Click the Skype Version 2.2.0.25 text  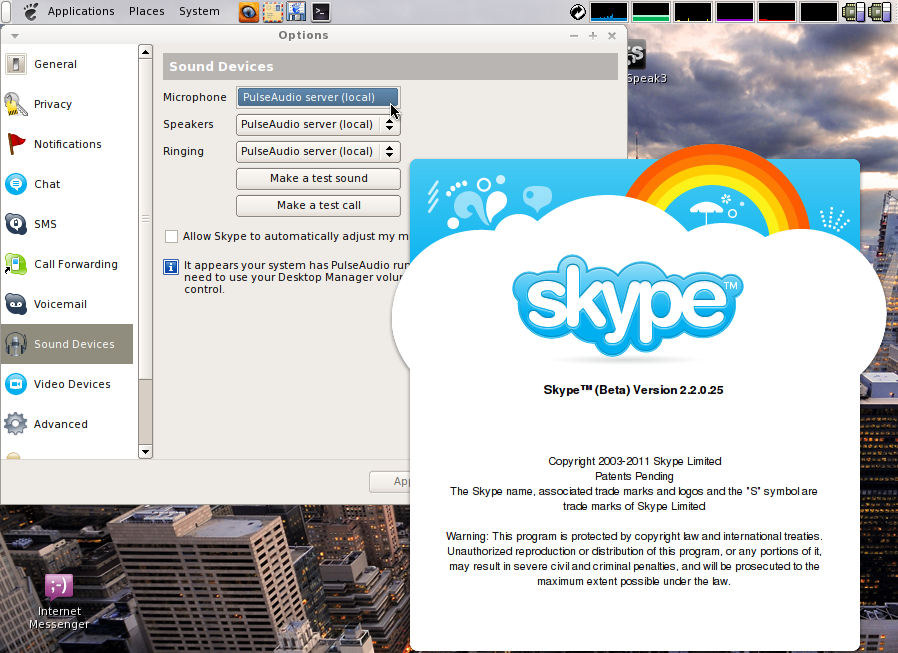(x=633, y=390)
